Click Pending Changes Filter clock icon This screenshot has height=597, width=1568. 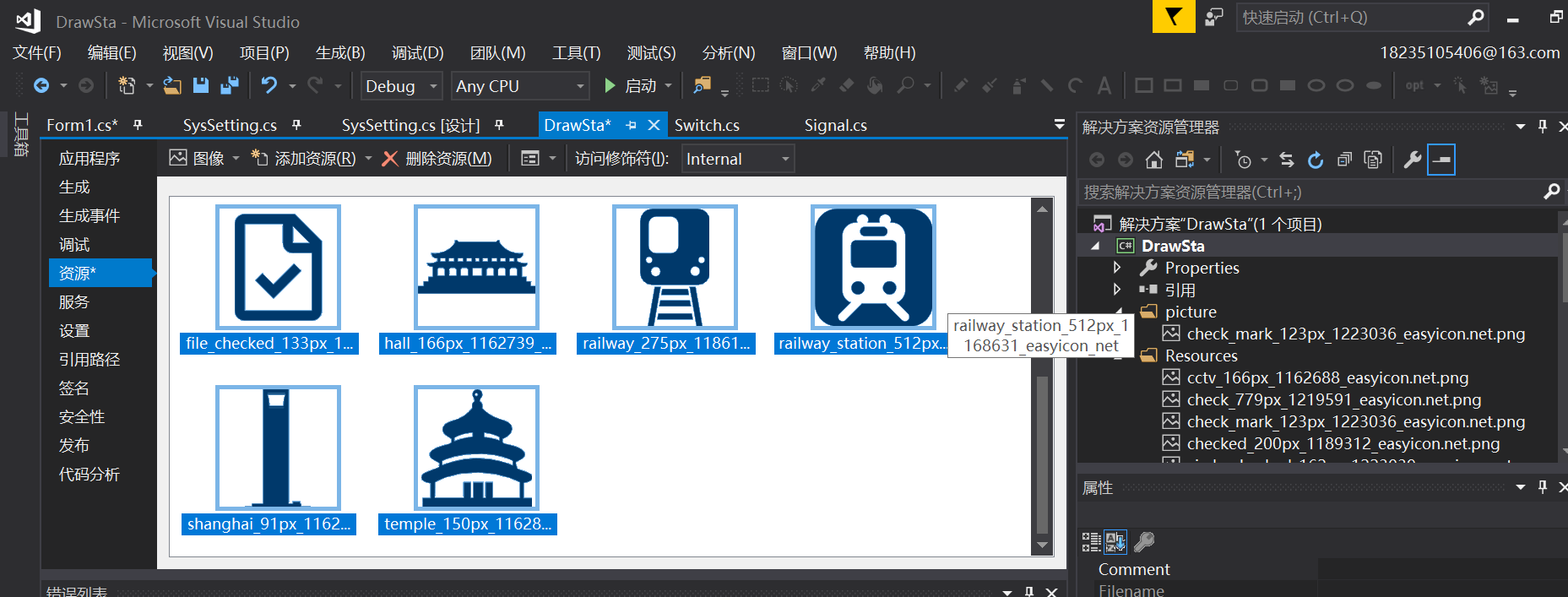1243,160
